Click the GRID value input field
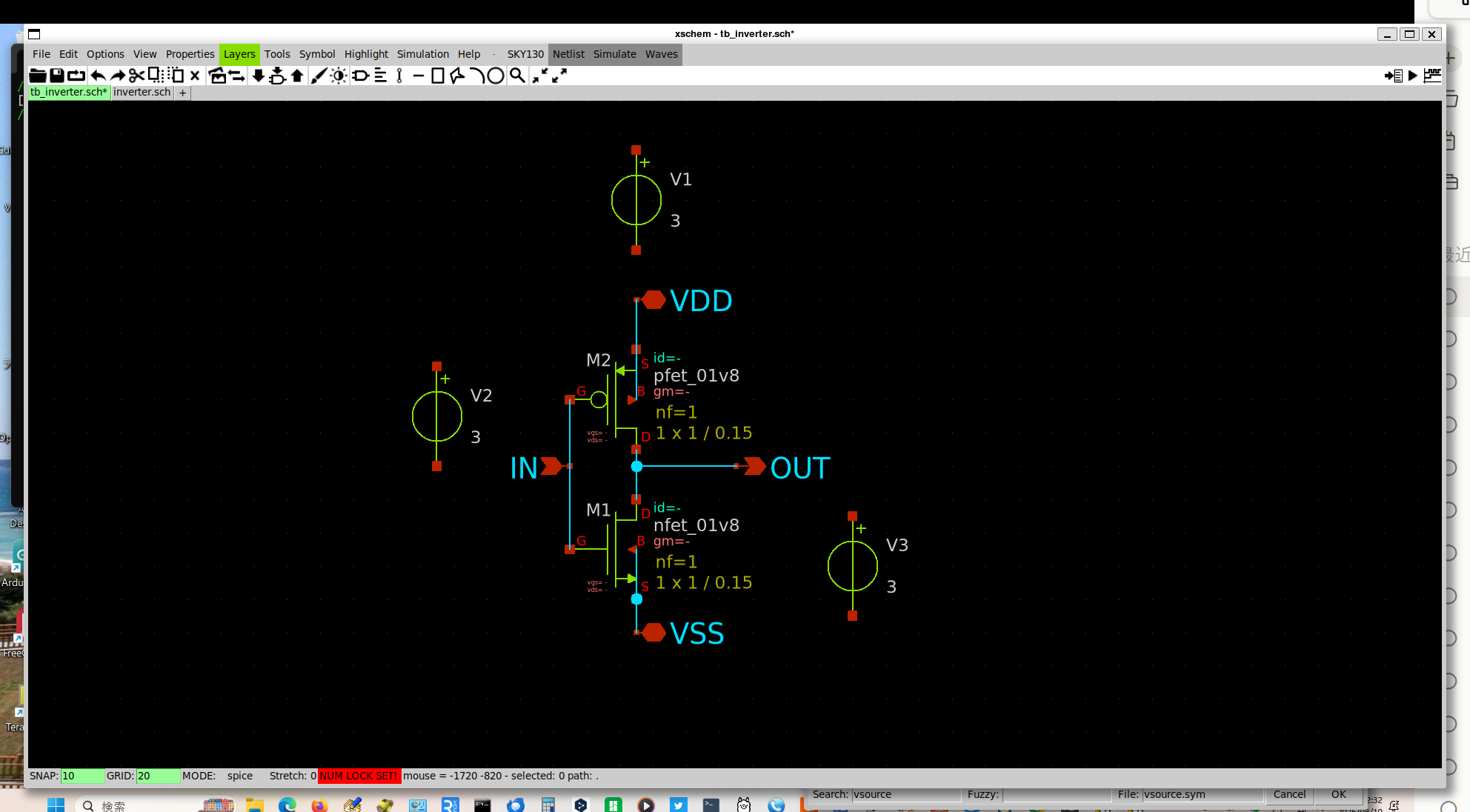1470x812 pixels. (158, 776)
